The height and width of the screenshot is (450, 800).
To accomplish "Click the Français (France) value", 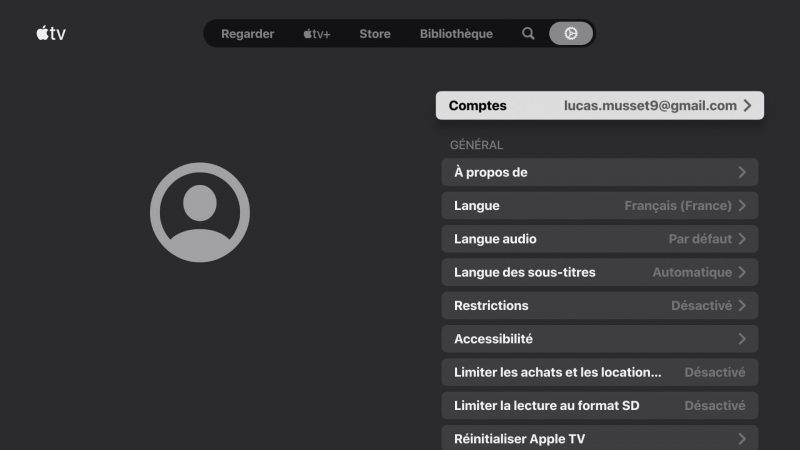I will tap(678, 206).
